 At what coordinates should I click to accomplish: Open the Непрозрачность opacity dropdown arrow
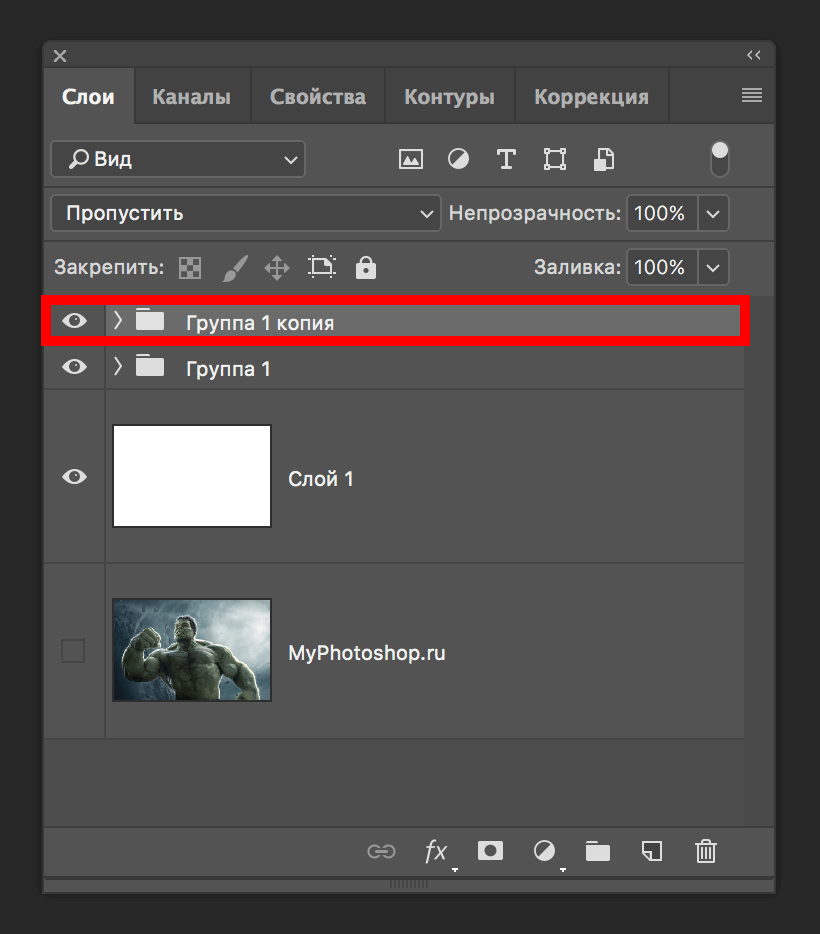pos(713,213)
